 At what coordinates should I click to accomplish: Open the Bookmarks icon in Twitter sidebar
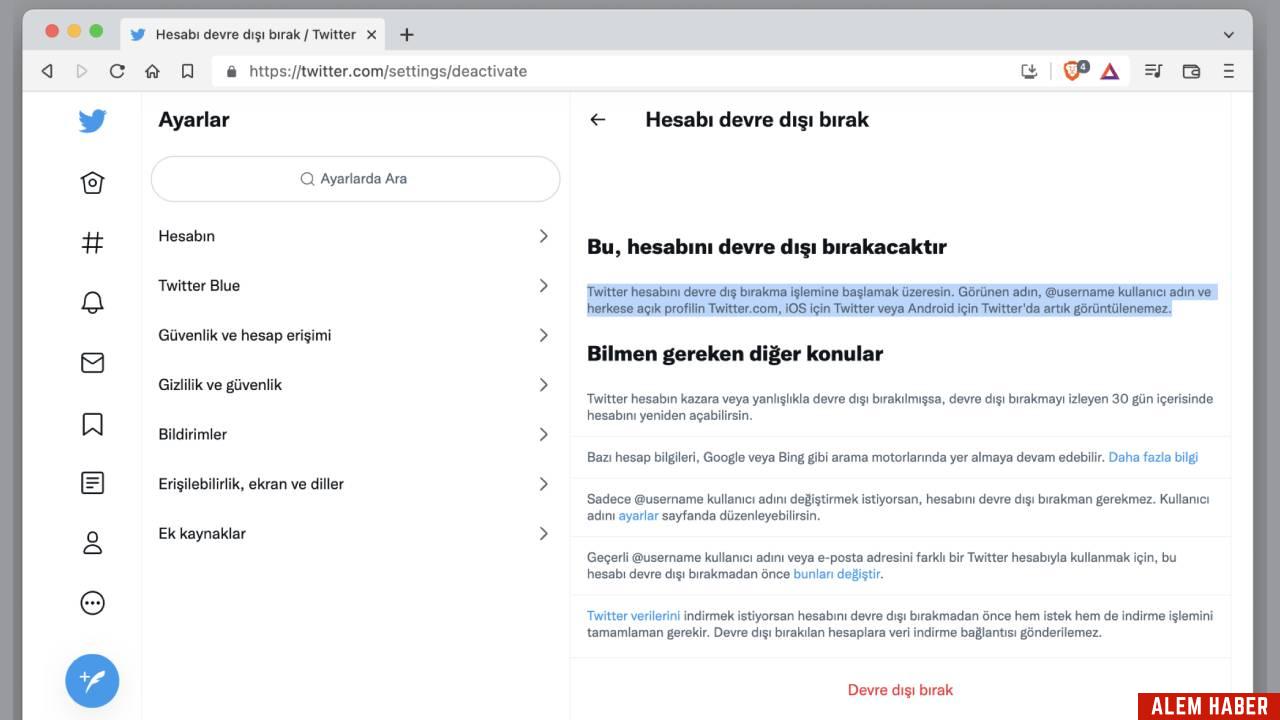tap(92, 423)
